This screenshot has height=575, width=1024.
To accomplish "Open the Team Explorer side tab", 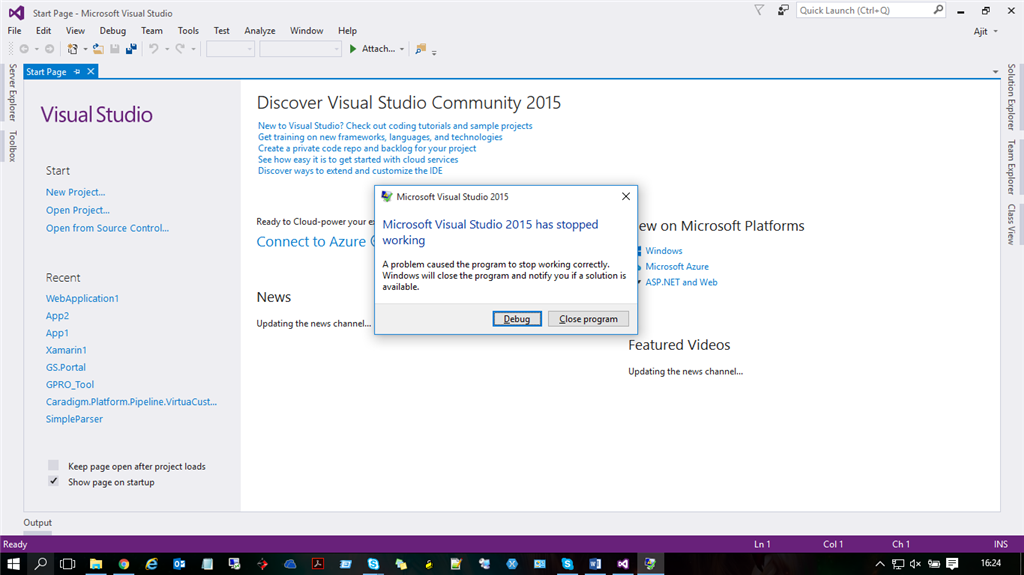I will tap(1011, 167).
